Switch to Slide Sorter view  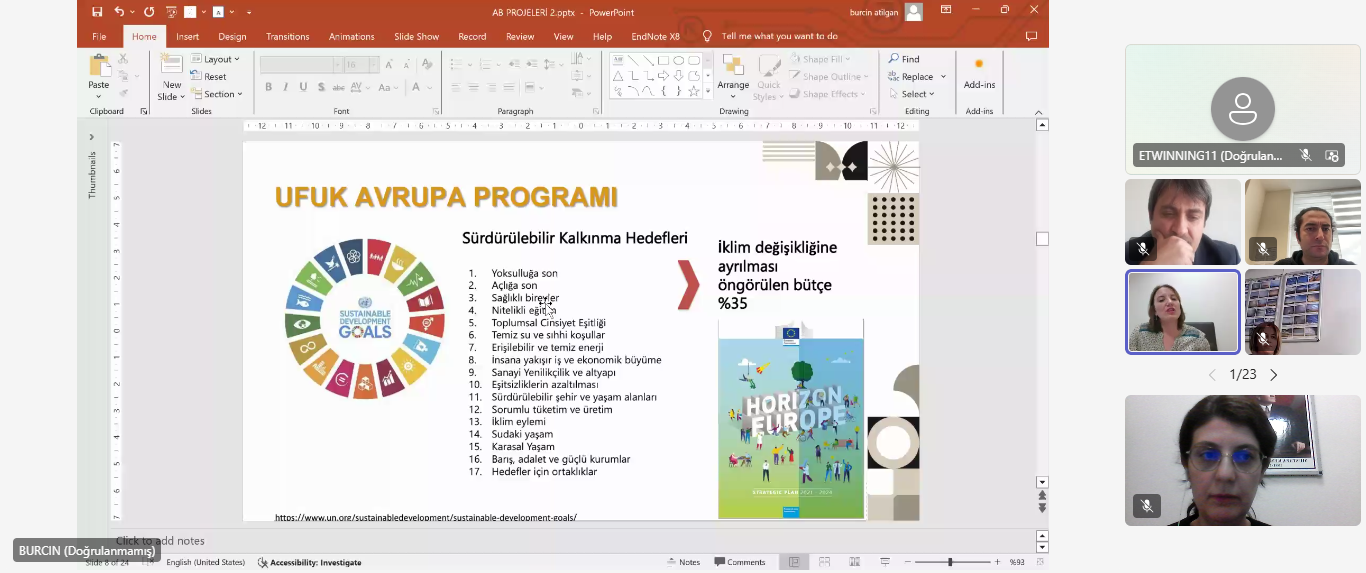point(825,562)
